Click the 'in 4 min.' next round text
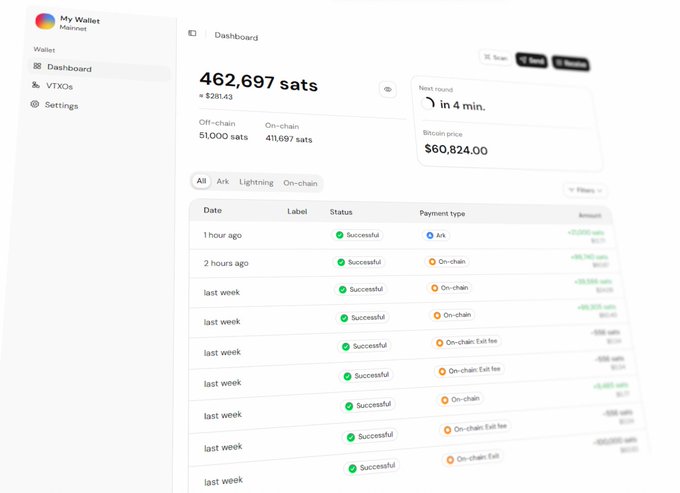This screenshot has width=680, height=493. click(x=462, y=105)
